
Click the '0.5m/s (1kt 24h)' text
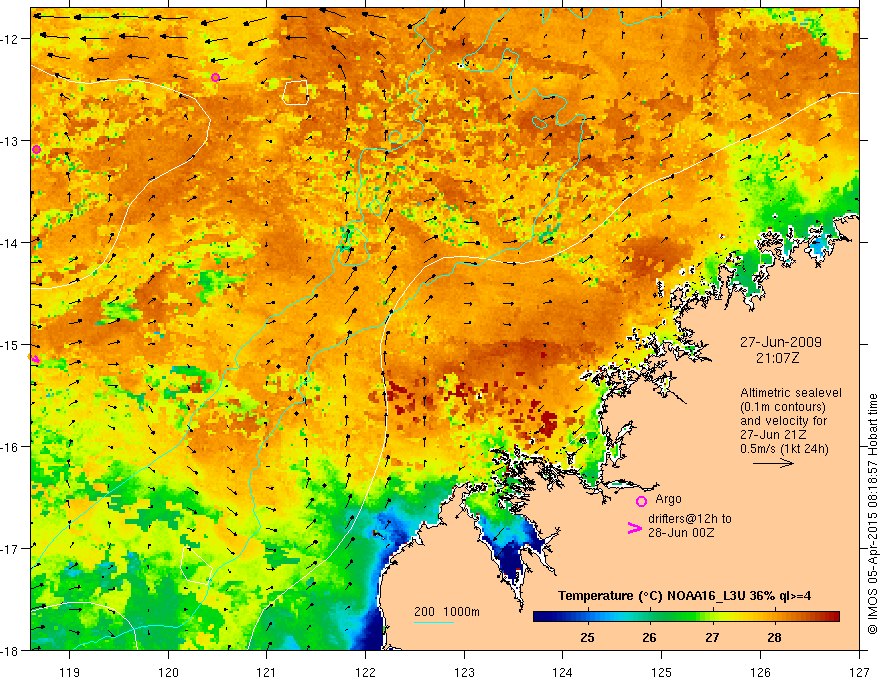click(x=785, y=449)
